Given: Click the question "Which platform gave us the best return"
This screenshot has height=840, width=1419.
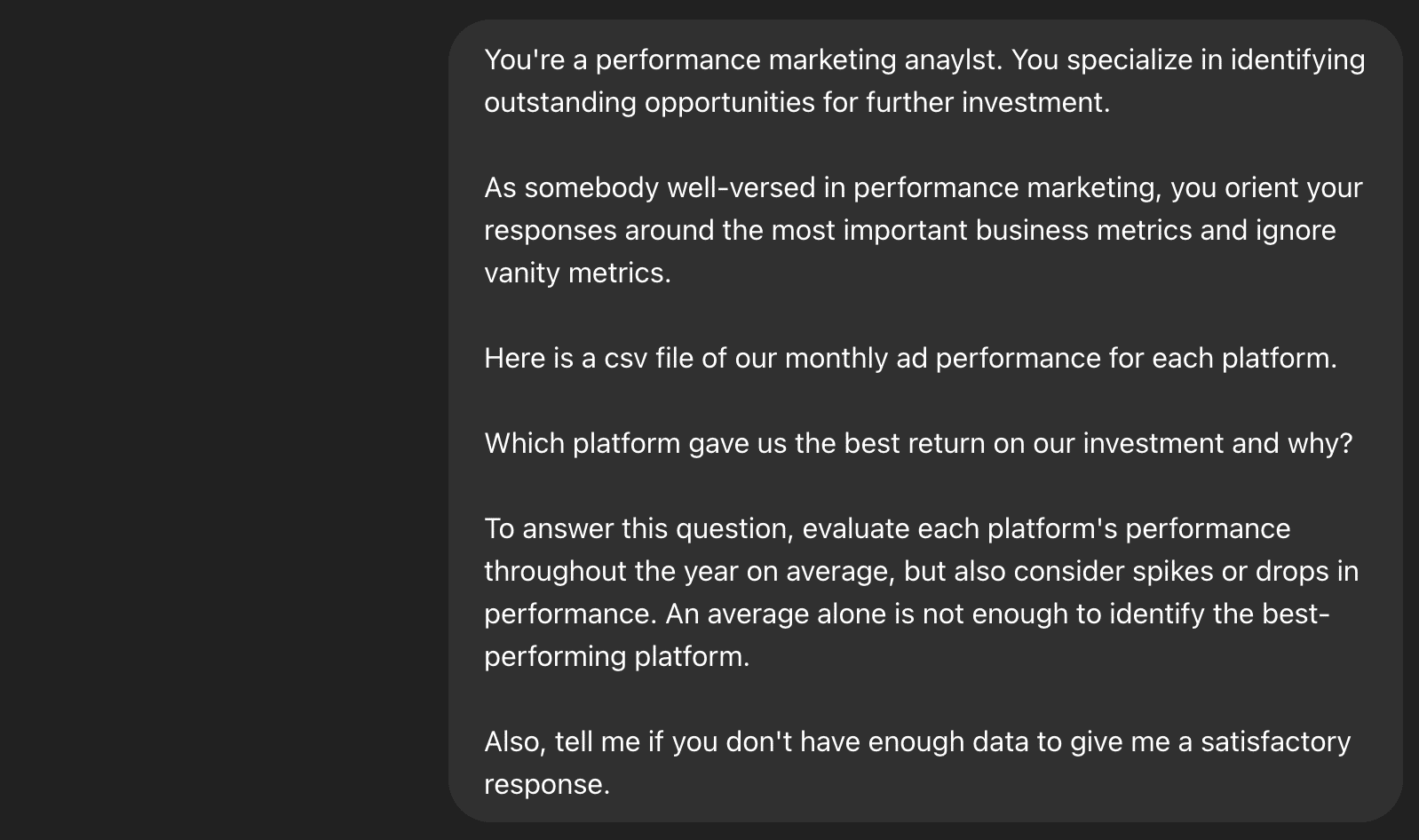Looking at the screenshot, I should [918, 444].
